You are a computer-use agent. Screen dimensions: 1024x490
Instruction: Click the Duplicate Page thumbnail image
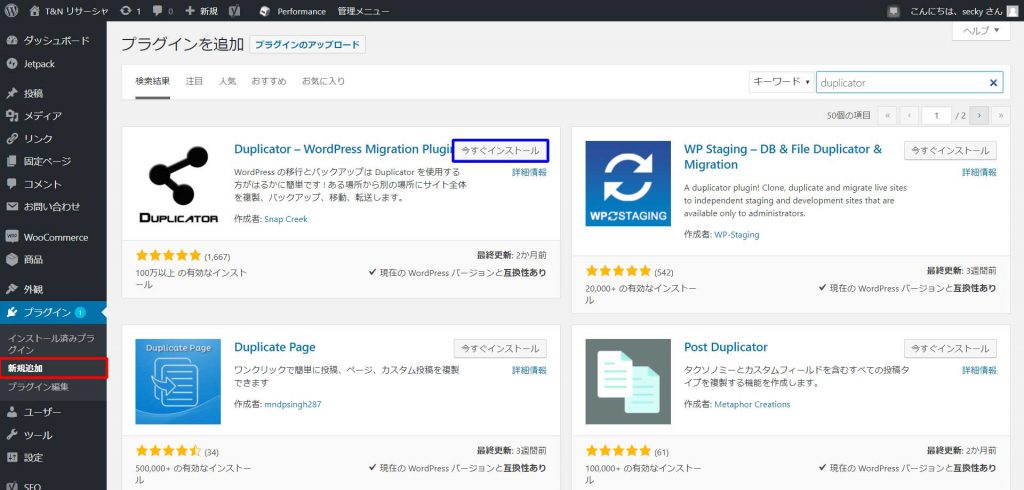click(x=178, y=382)
